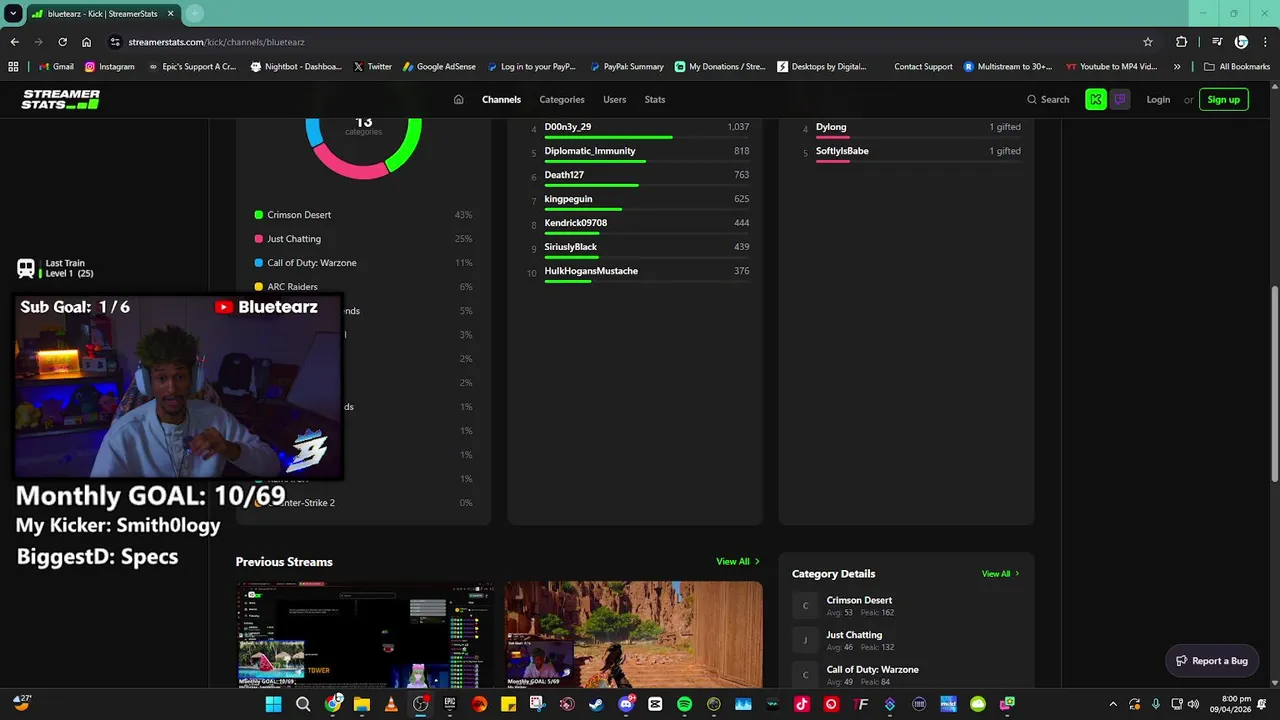The width and height of the screenshot is (1280, 720).
Task: Open Nightbot Dashboard bookmark
Action: pos(297,67)
